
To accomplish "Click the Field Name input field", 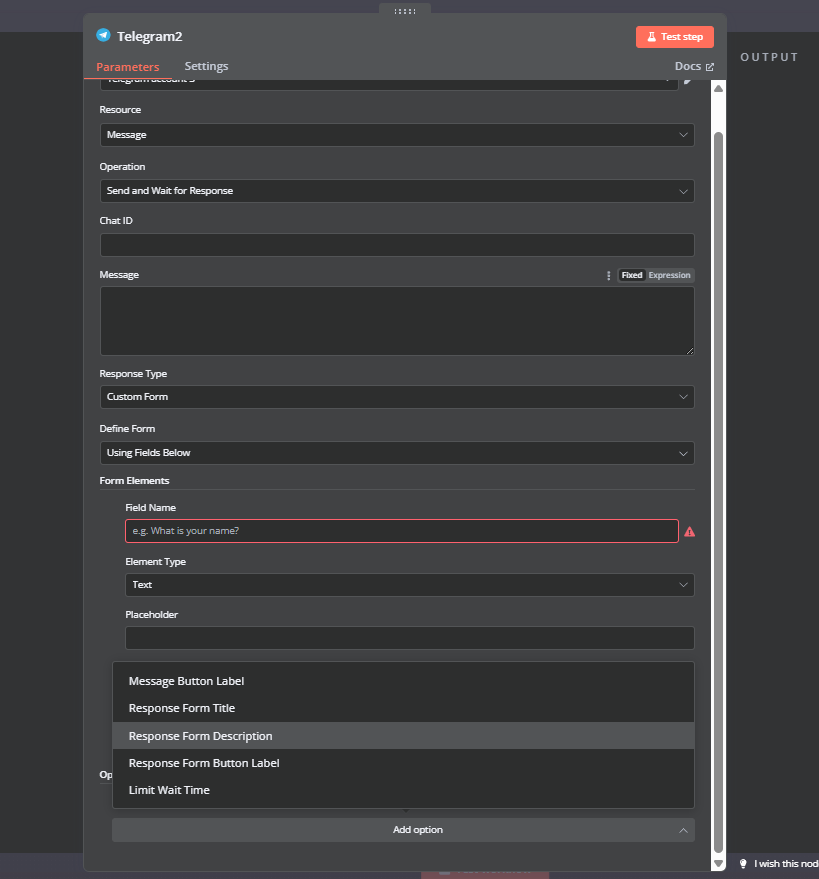I will tap(401, 531).
